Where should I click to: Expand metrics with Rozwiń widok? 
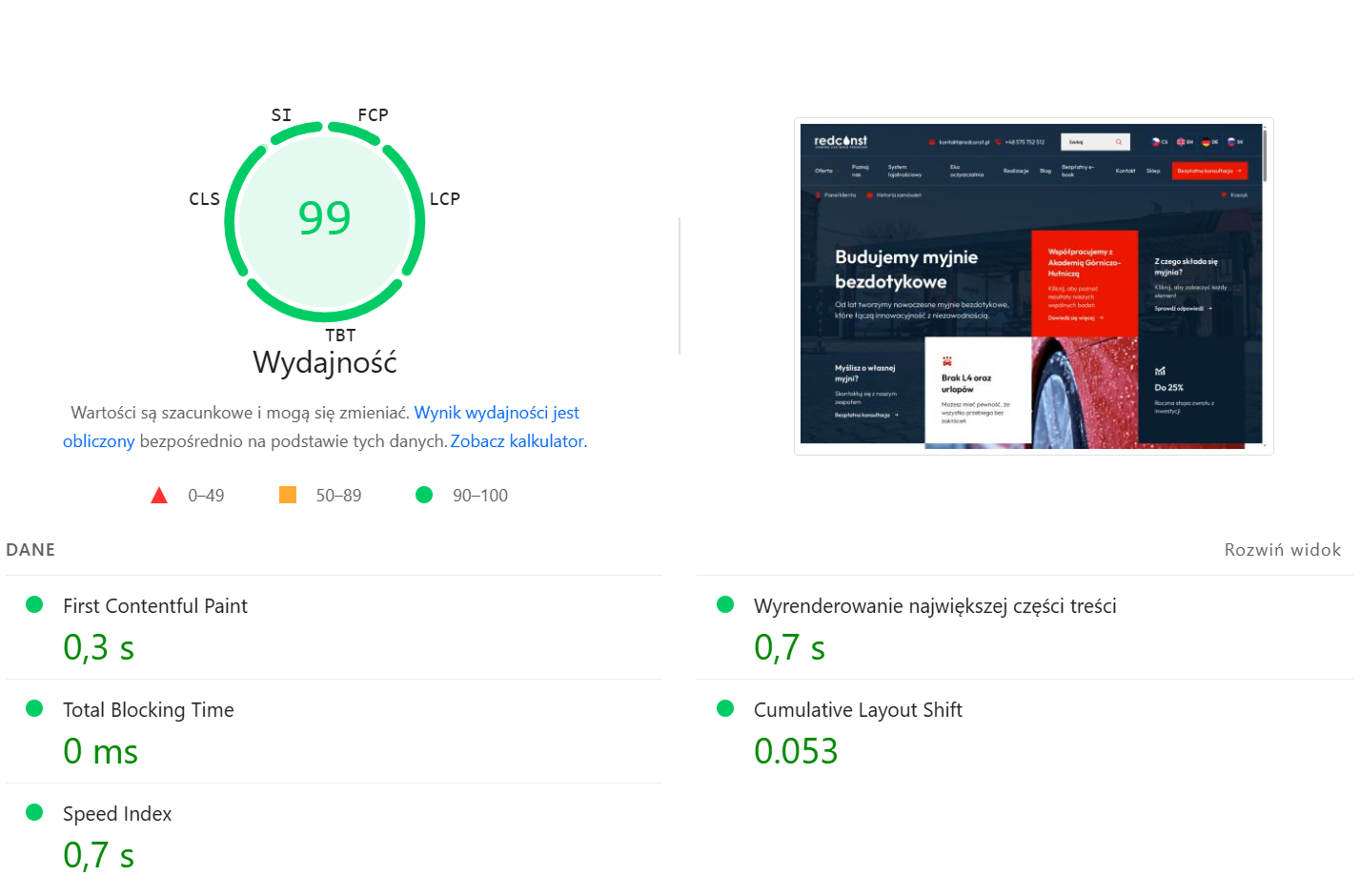1282,550
